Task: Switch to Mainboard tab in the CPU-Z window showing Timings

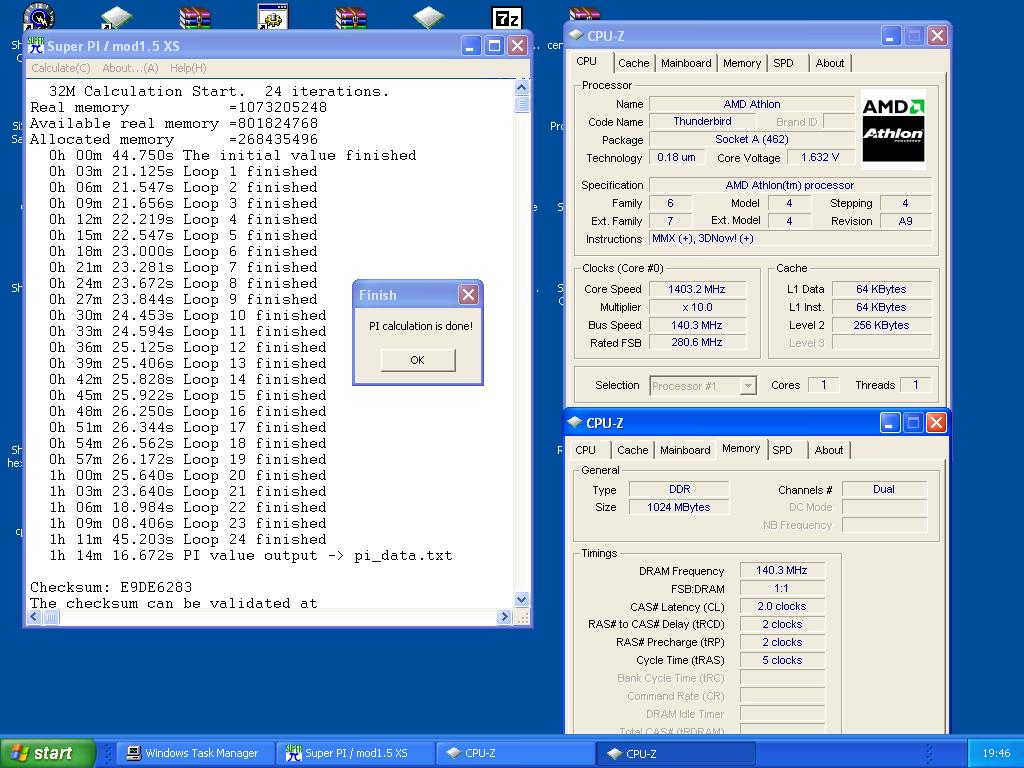Action: (685, 450)
